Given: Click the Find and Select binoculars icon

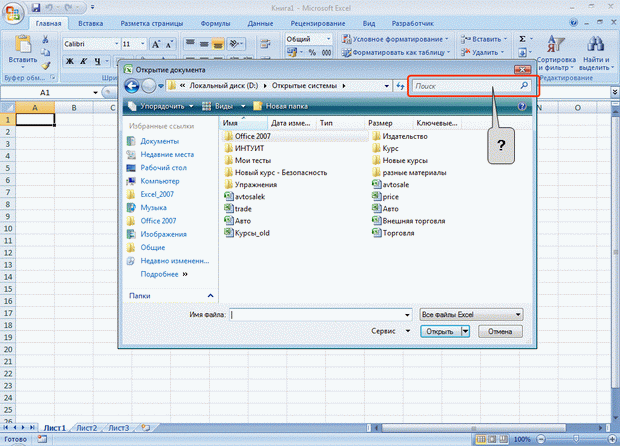Looking at the screenshot, I should (x=595, y=44).
